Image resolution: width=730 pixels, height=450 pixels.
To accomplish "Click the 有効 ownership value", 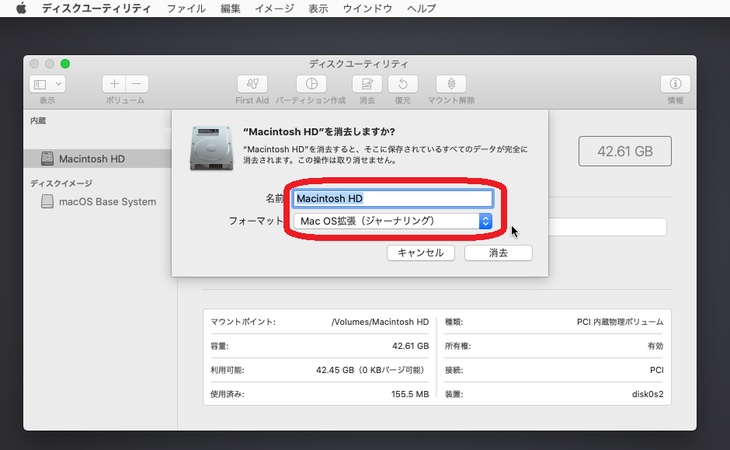I will (x=656, y=346).
